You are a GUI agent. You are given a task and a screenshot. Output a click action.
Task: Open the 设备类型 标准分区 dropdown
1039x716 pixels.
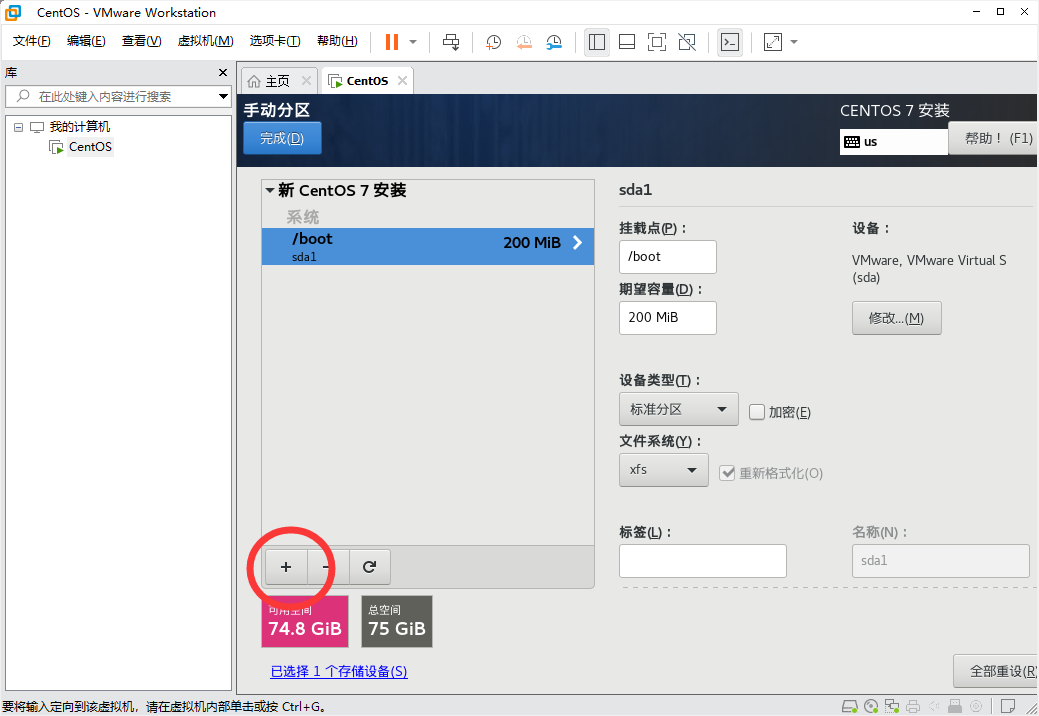(679, 409)
